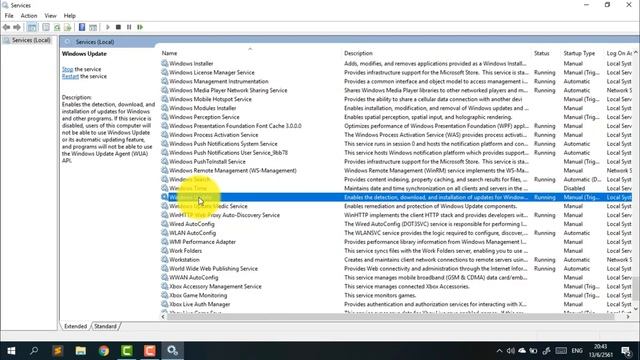Click the Start Service play icon
Screen dimensions: 640x360
pyautogui.click(x=108, y=27)
